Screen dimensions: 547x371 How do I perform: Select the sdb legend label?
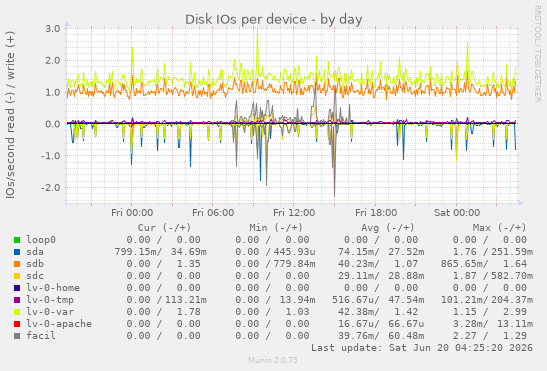coord(35,264)
